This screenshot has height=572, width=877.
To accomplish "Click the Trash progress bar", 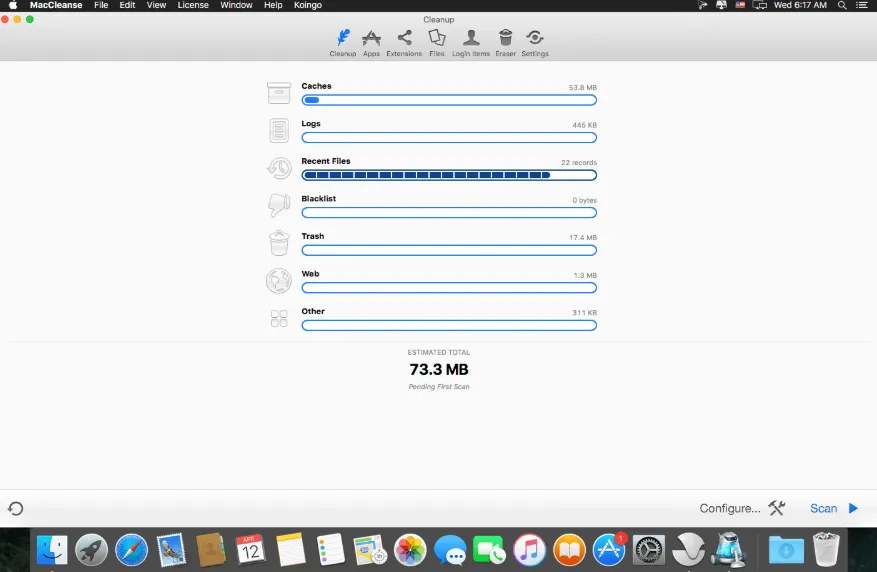I will tap(449, 250).
